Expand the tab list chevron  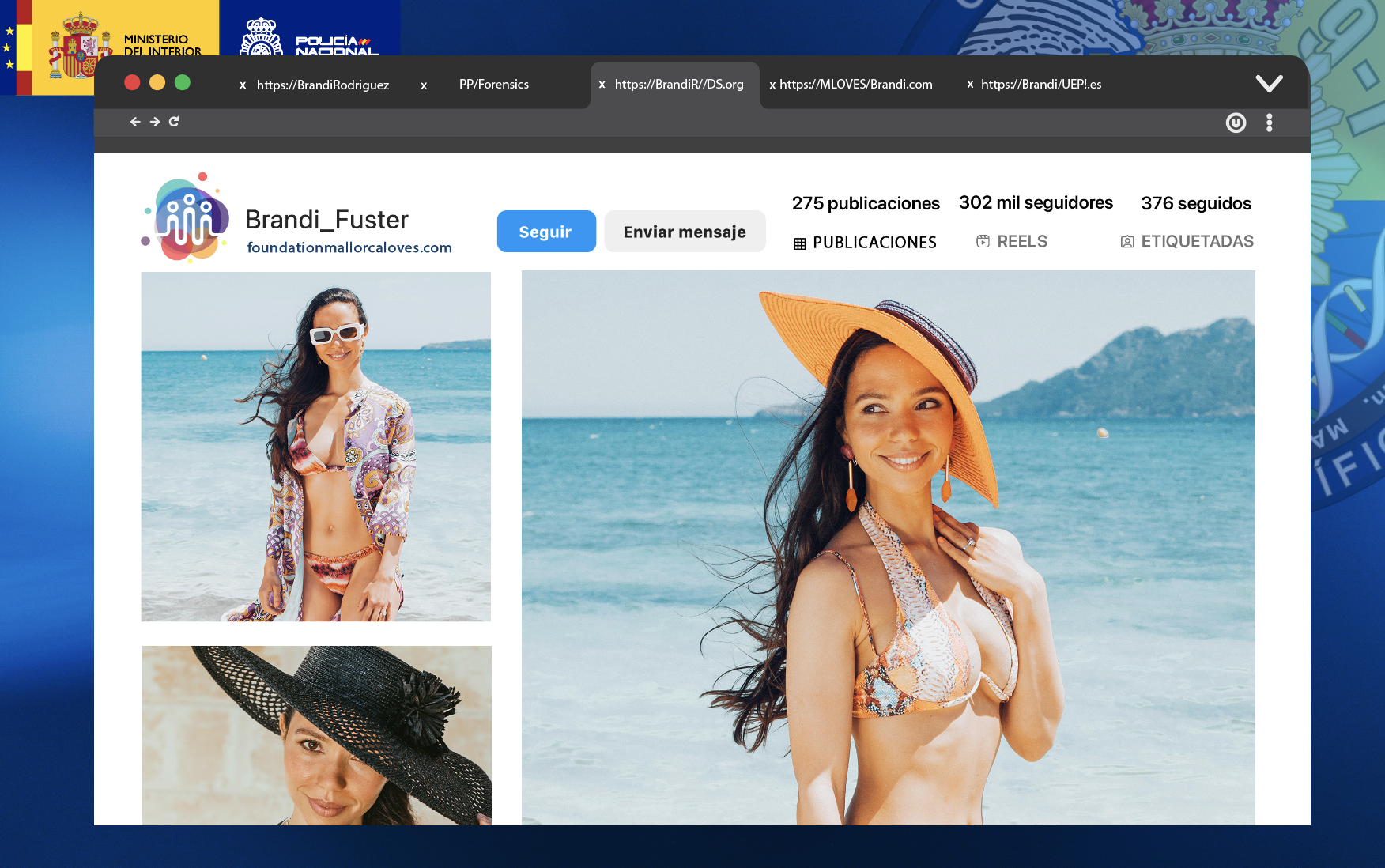(x=1270, y=83)
